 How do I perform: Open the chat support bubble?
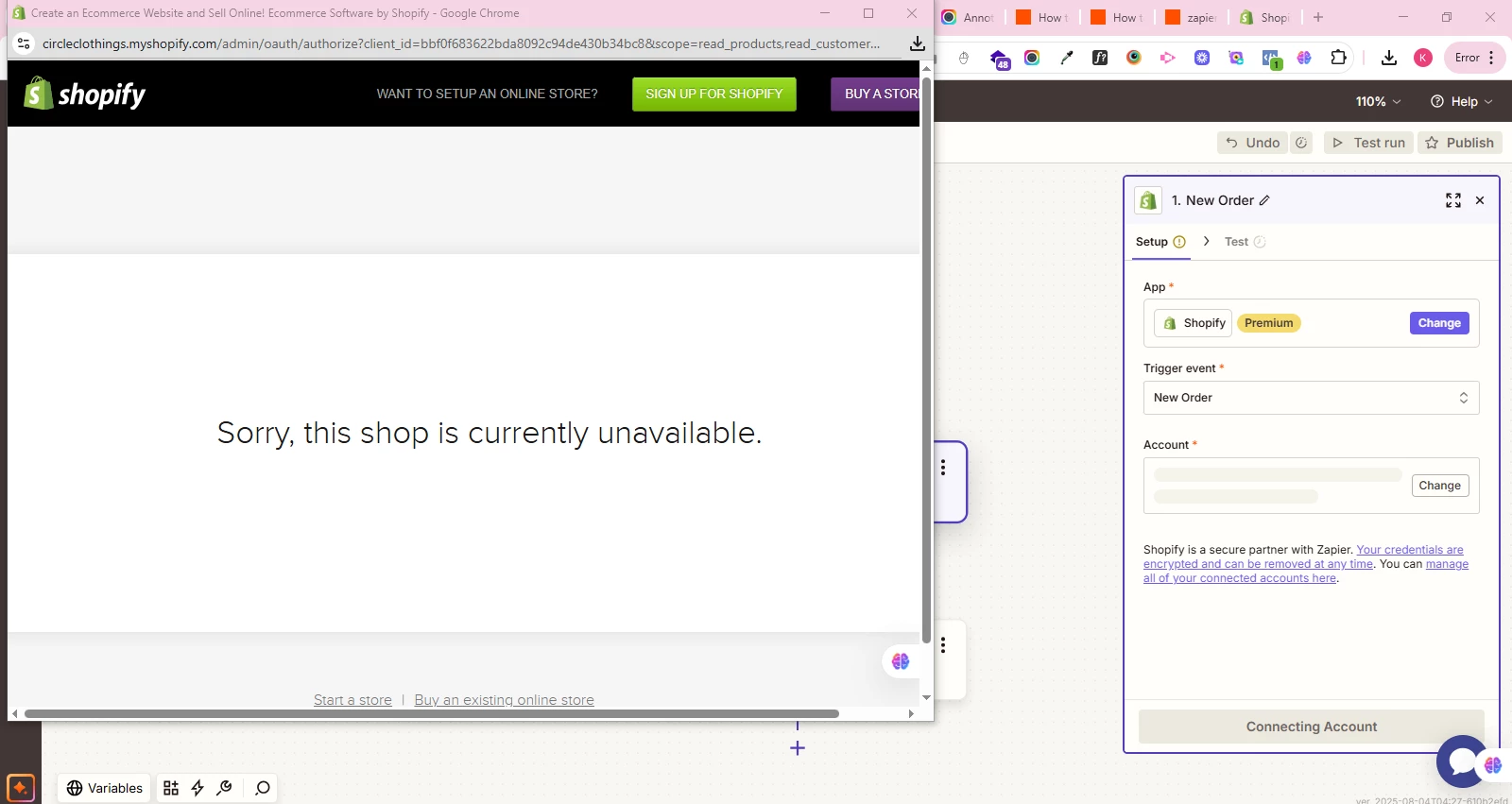[x=1461, y=761]
